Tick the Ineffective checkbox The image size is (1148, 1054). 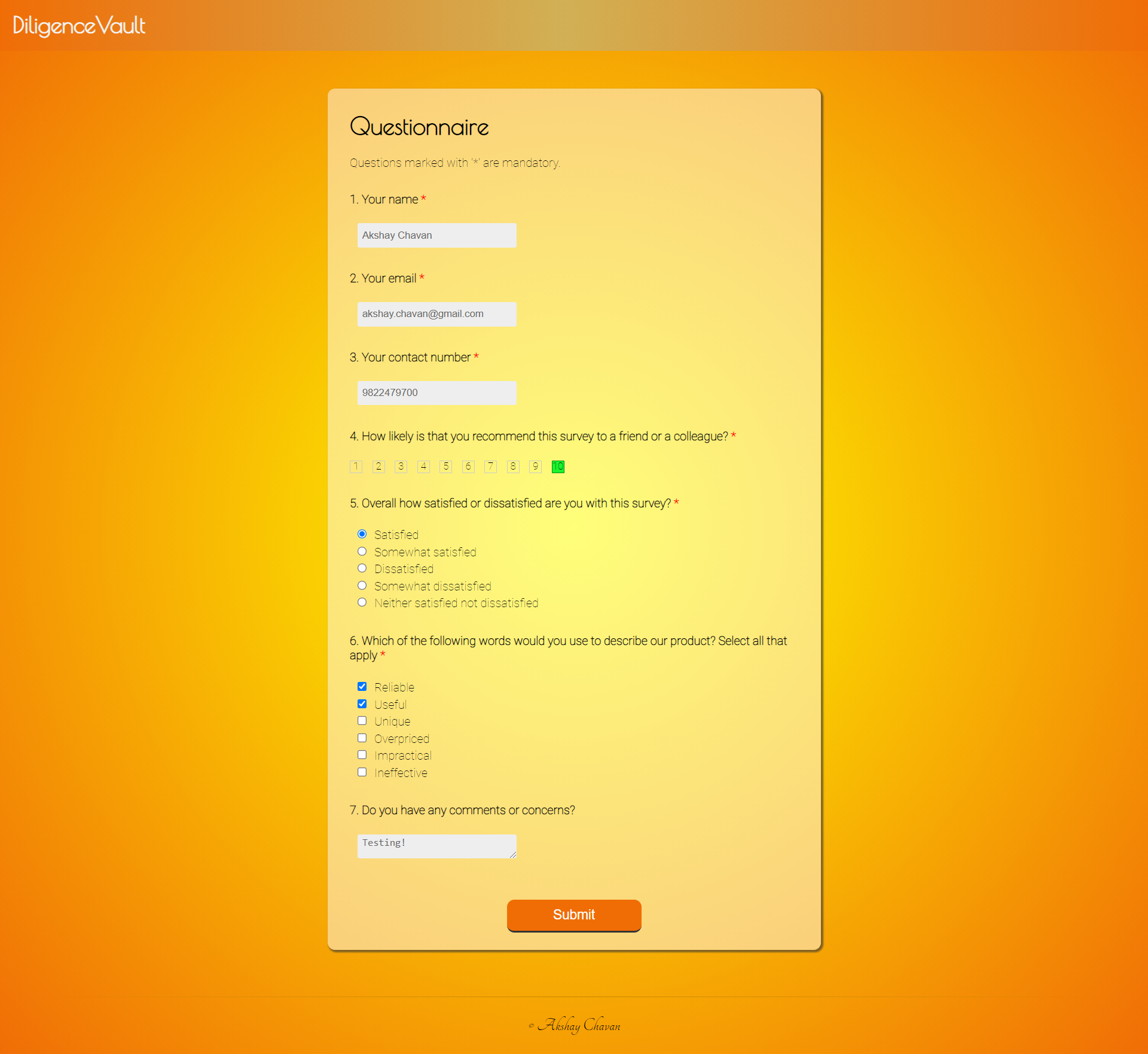pos(362,772)
